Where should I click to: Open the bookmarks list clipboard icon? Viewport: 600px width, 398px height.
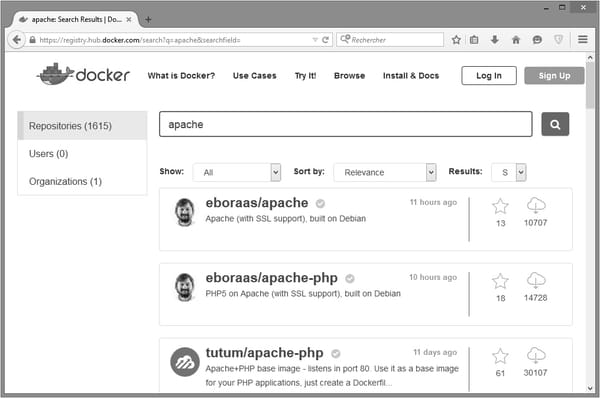(474, 39)
